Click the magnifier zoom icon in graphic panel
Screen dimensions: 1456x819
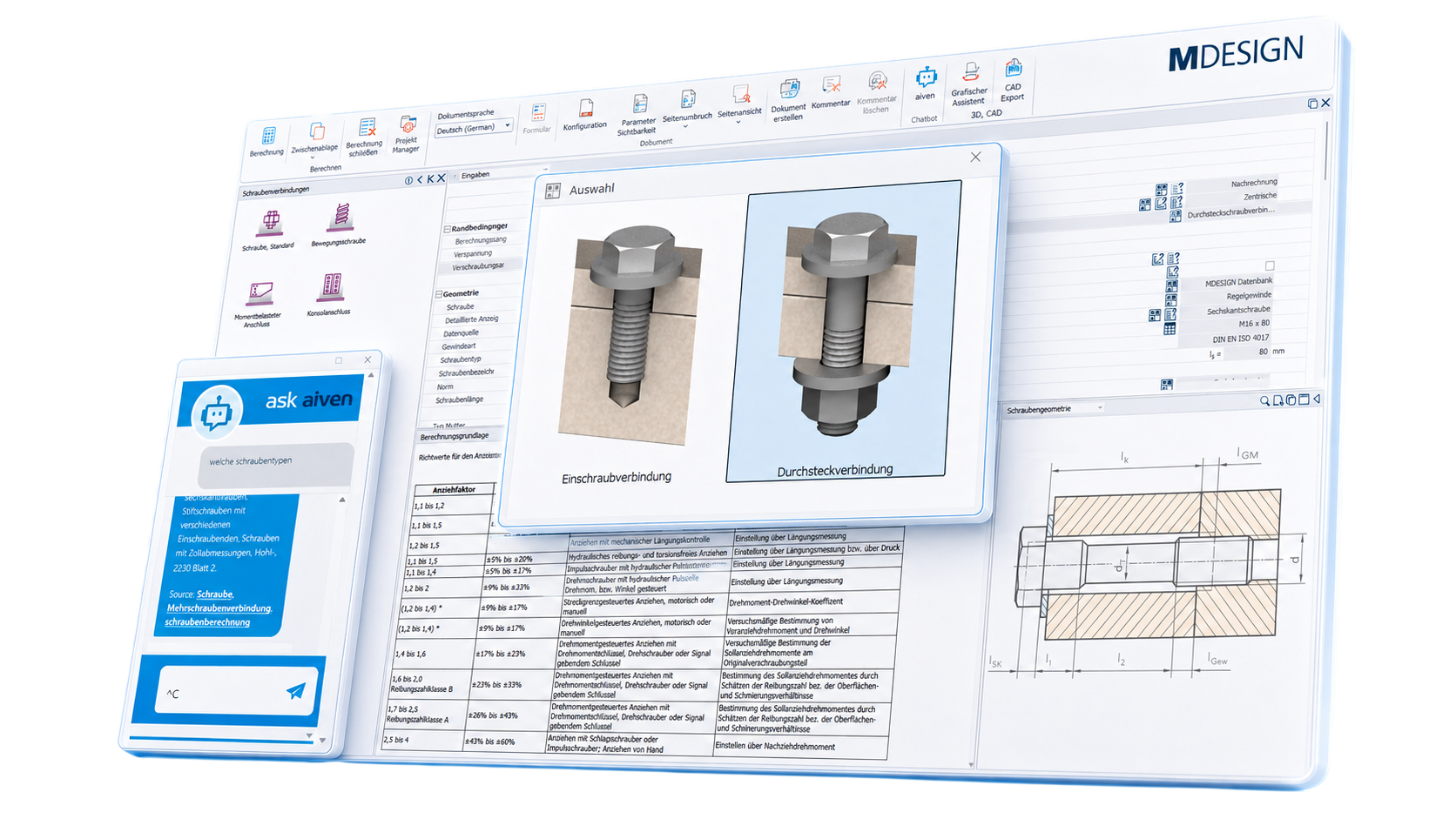pyautogui.click(x=1264, y=401)
